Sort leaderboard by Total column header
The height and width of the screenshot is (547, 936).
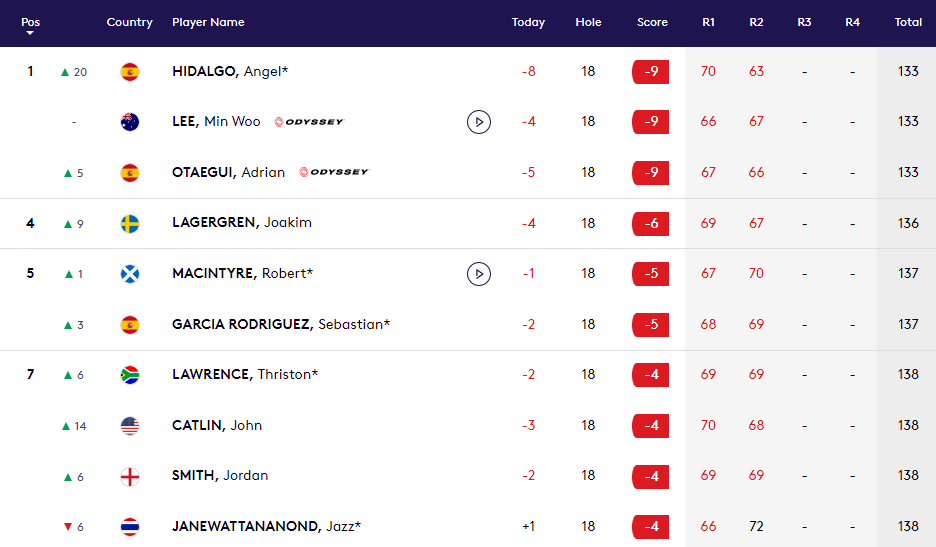[908, 22]
